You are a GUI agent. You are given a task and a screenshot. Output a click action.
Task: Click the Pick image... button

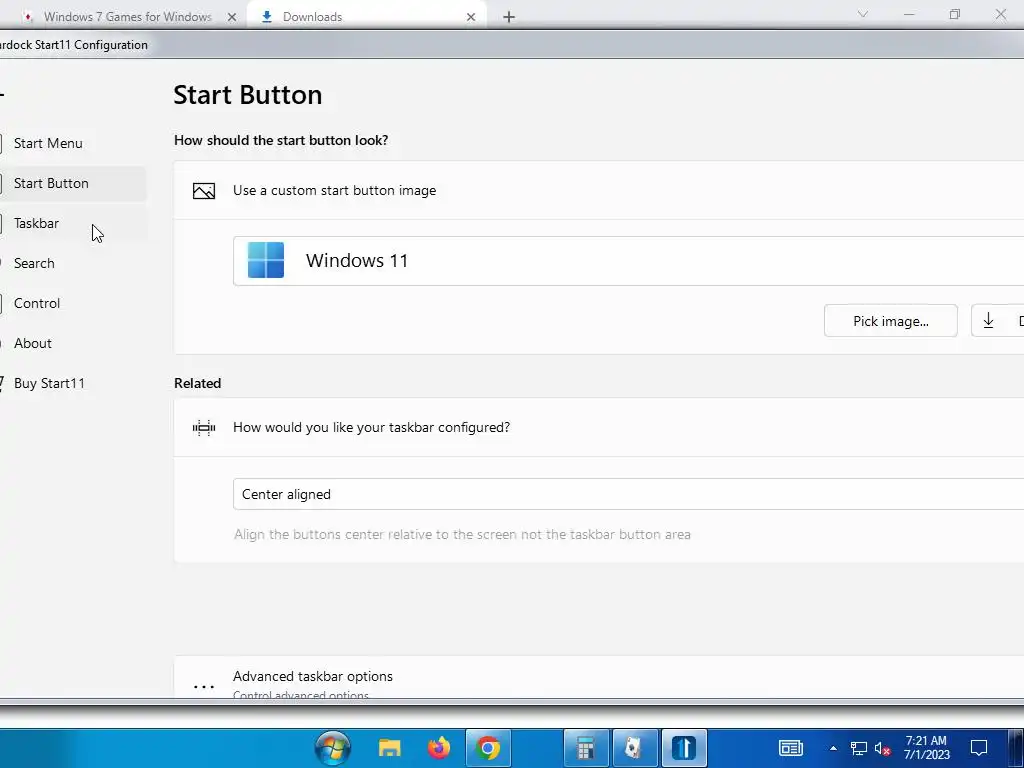point(891,321)
